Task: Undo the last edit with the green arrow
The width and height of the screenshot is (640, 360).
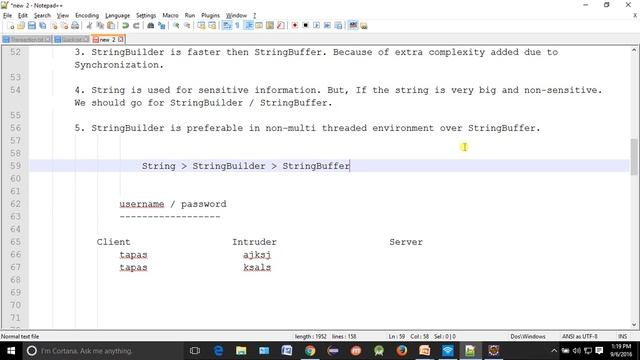Action: 125,26
